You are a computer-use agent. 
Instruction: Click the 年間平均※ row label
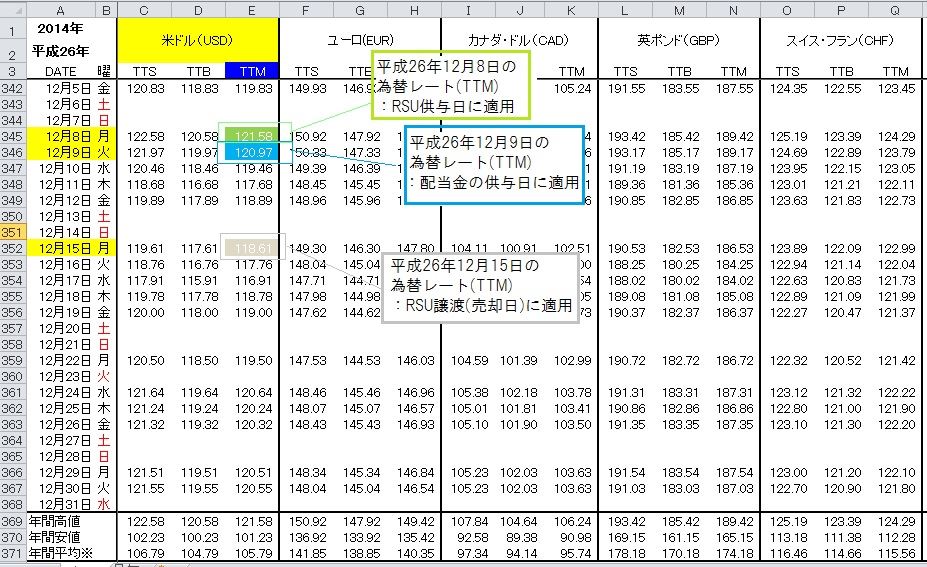(x=60, y=553)
